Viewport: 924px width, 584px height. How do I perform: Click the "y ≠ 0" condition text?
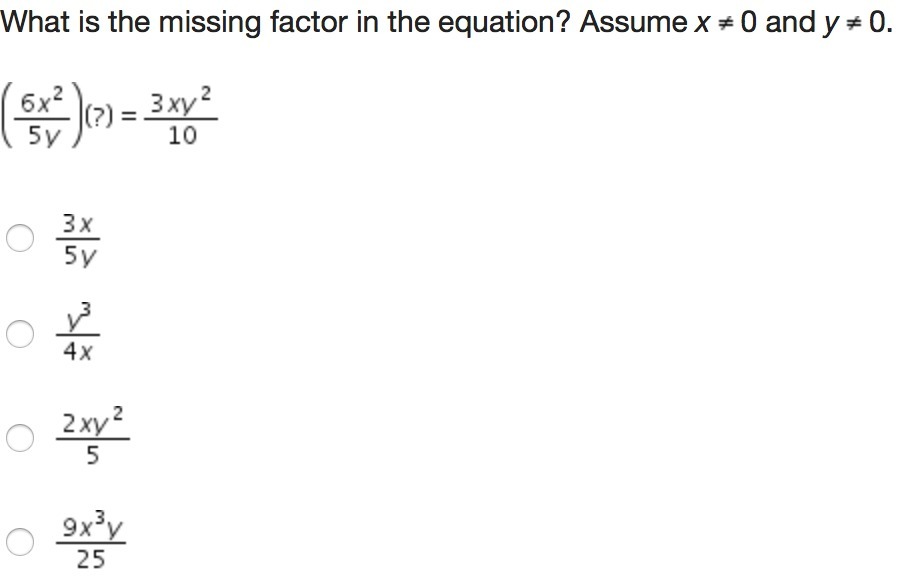click(x=854, y=22)
